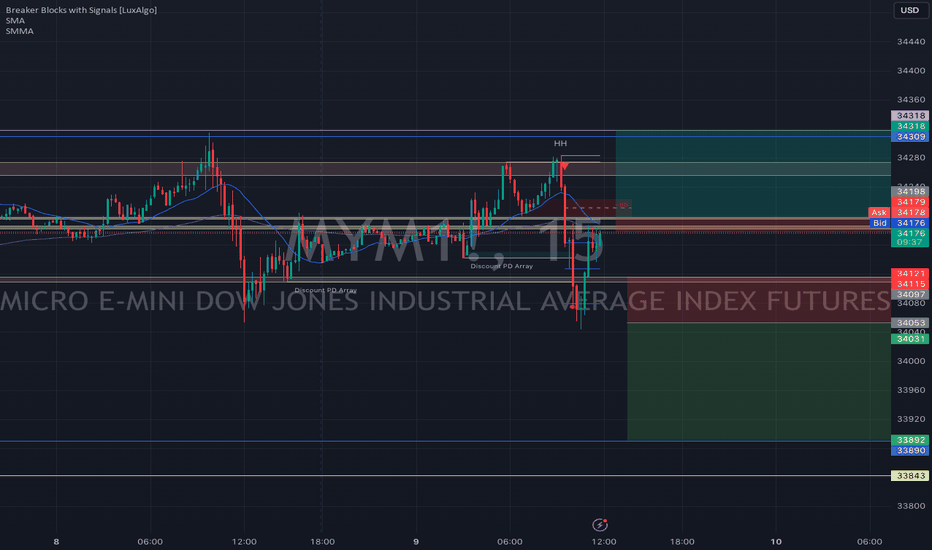This screenshot has width=932, height=550.
Task: Click the blue 33890 price label
Action: 910,451
